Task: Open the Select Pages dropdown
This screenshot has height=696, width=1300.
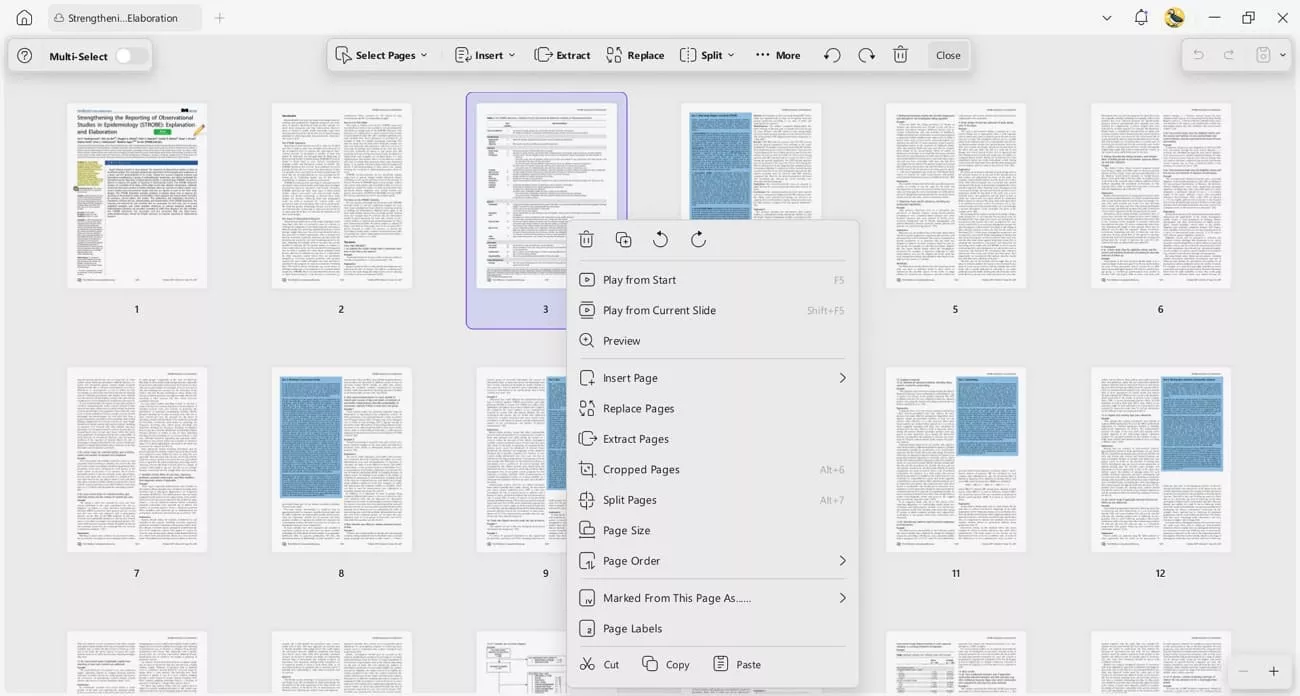Action: (381, 55)
